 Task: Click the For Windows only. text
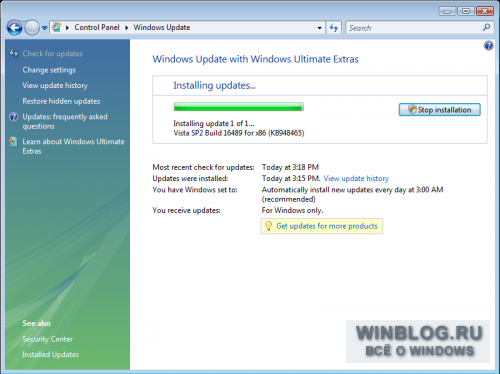[x=292, y=210]
